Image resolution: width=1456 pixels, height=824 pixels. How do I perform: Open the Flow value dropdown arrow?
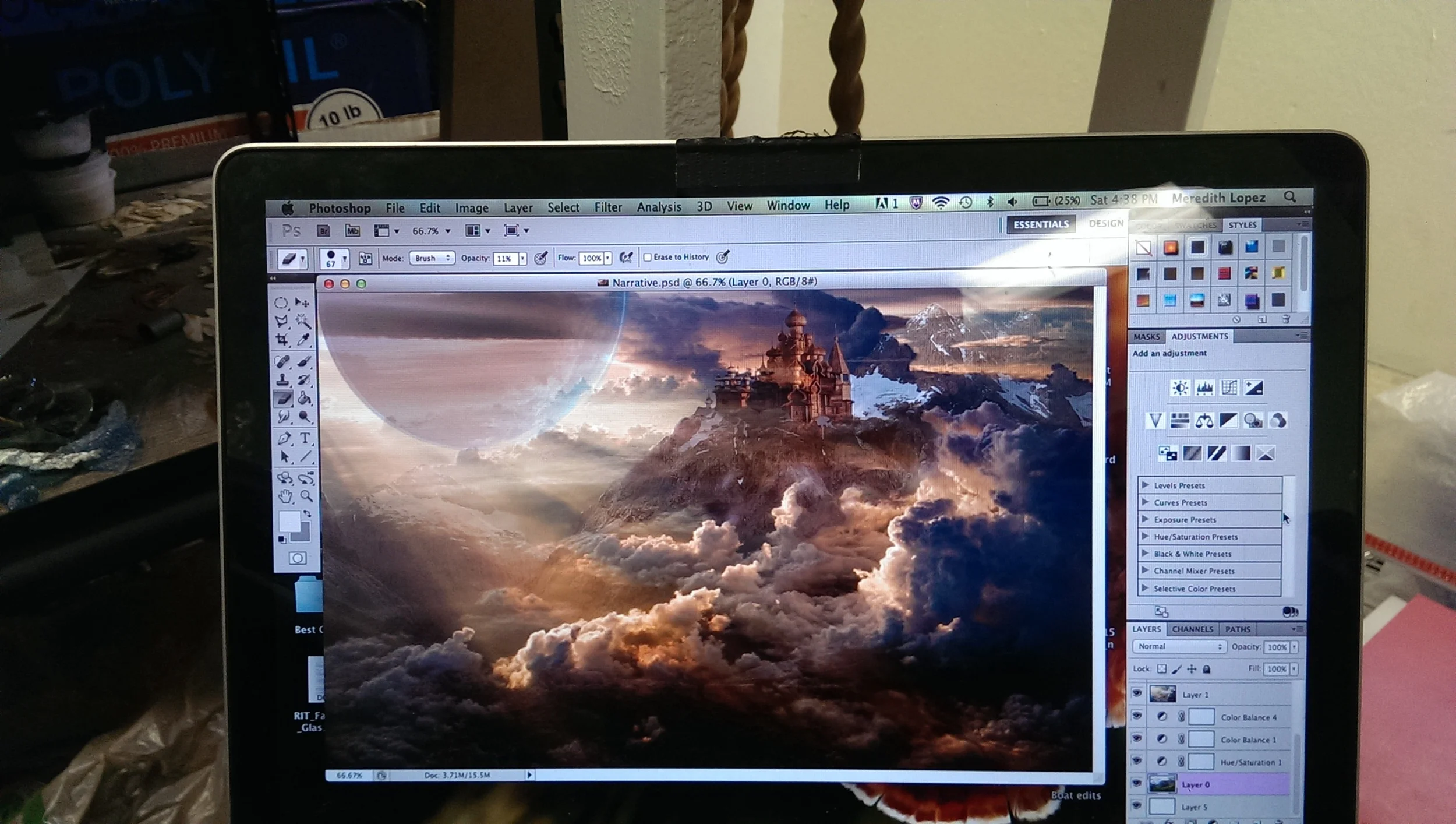click(x=608, y=258)
